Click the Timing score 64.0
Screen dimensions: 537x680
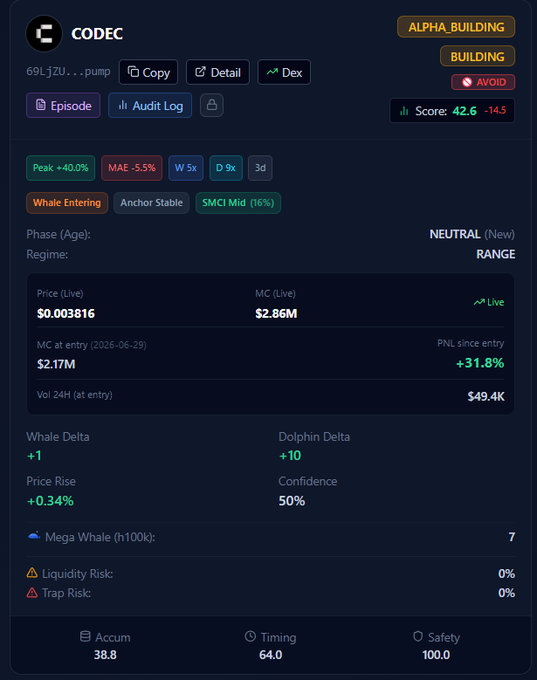(271, 655)
